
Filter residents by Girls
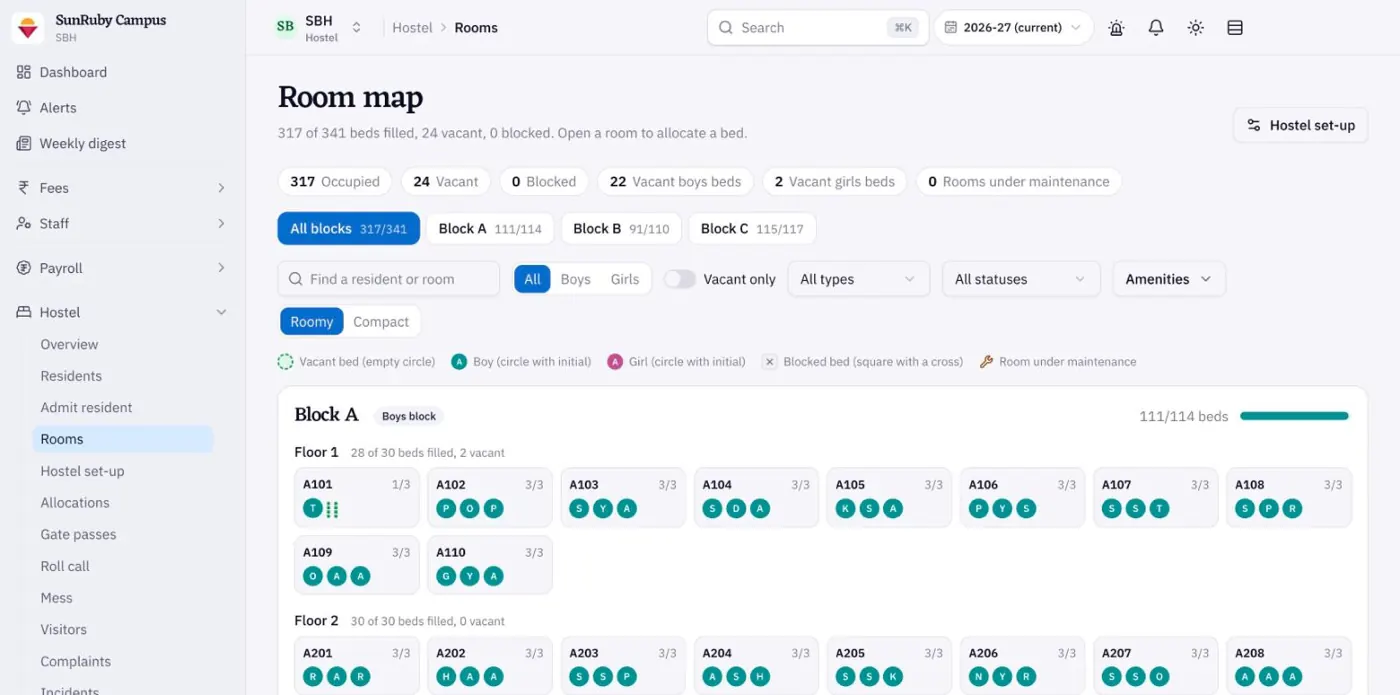625,280
